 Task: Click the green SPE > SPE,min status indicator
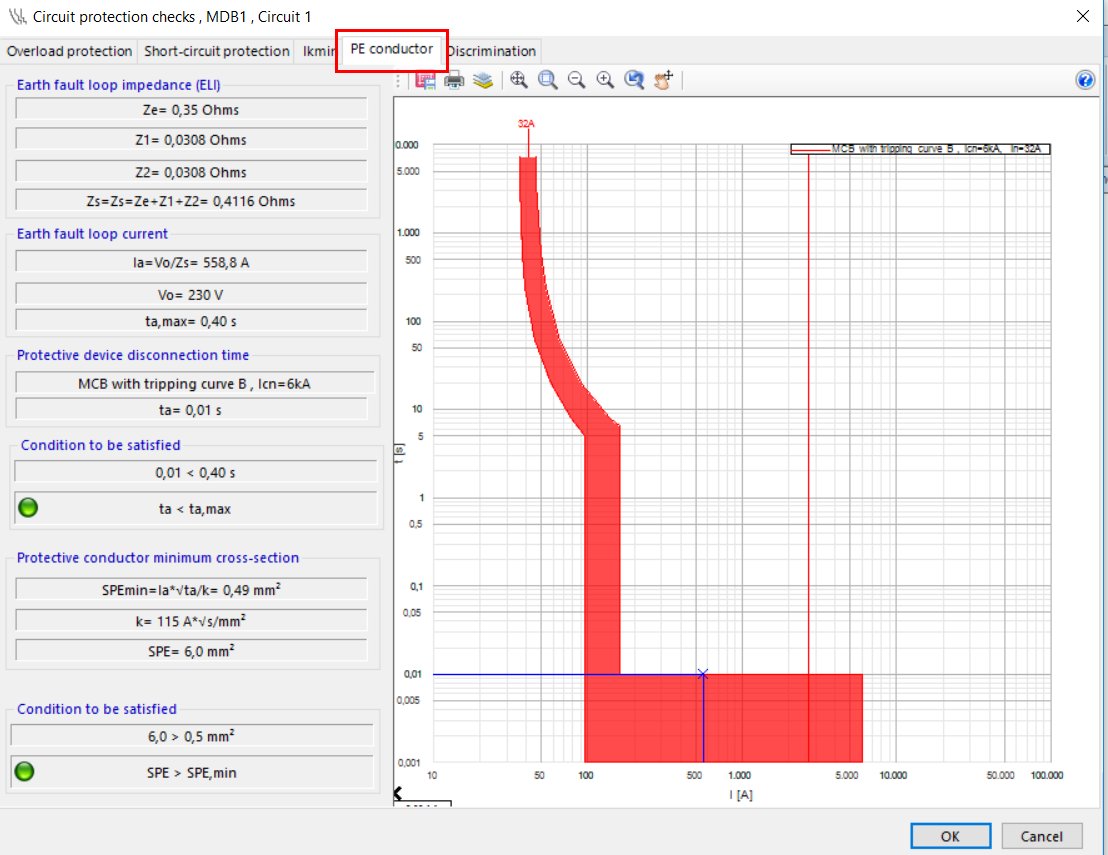pyautogui.click(x=26, y=772)
